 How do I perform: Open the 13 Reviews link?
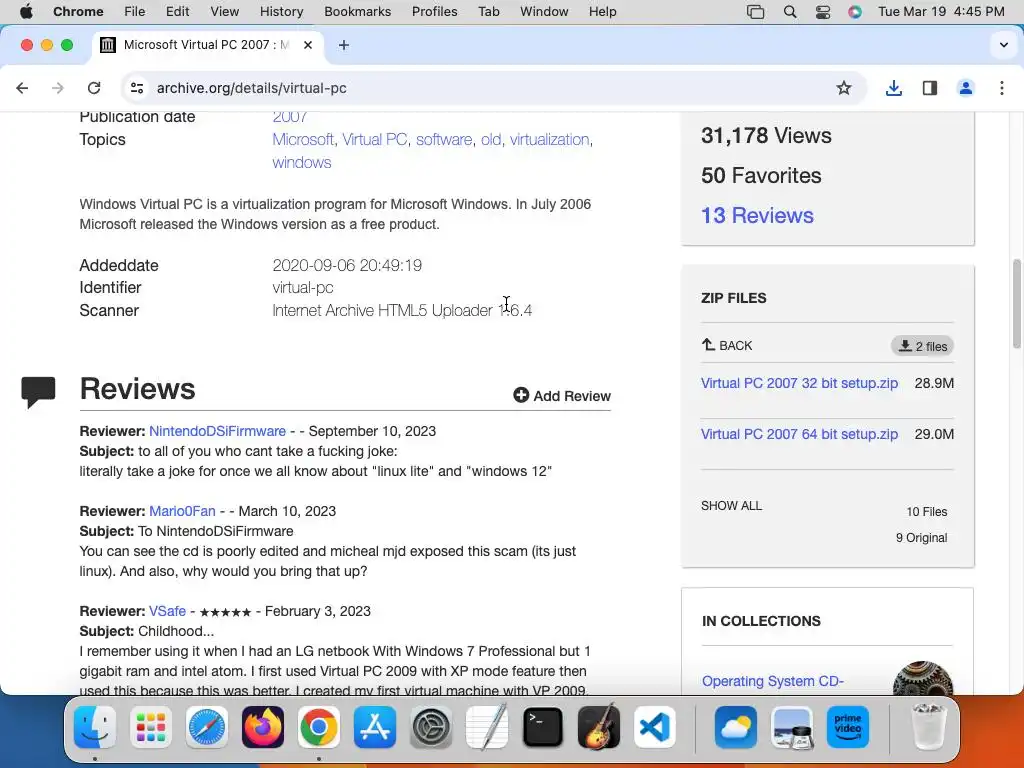click(x=757, y=216)
